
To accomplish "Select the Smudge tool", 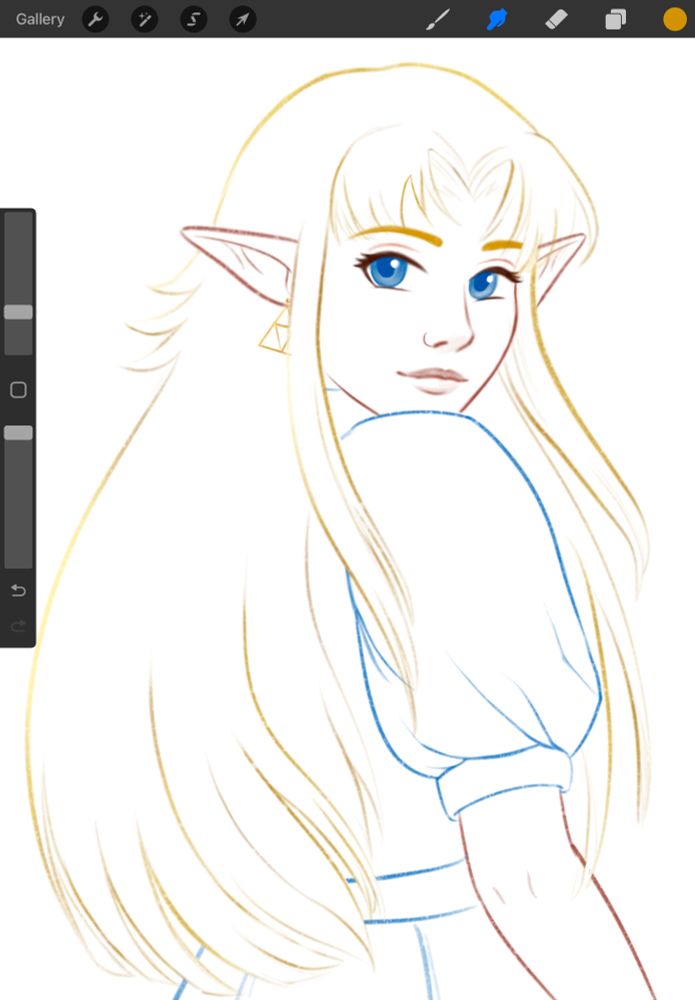I will coord(497,19).
